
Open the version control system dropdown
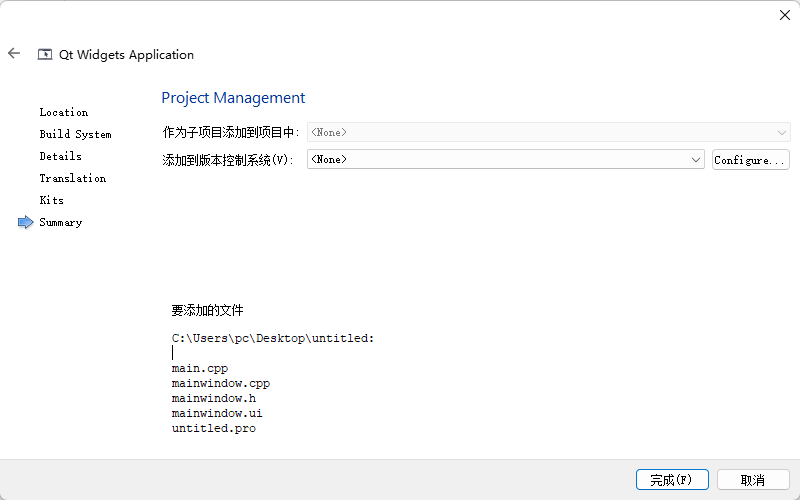[x=505, y=160]
